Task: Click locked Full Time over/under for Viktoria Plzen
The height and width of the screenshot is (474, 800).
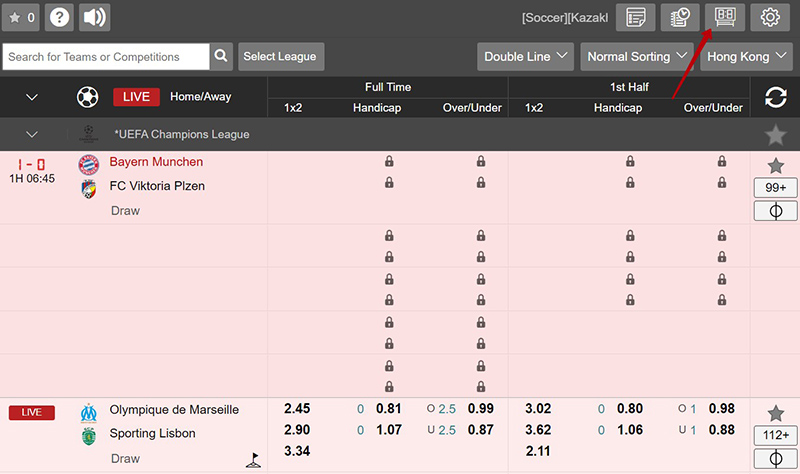Action: coord(481,183)
